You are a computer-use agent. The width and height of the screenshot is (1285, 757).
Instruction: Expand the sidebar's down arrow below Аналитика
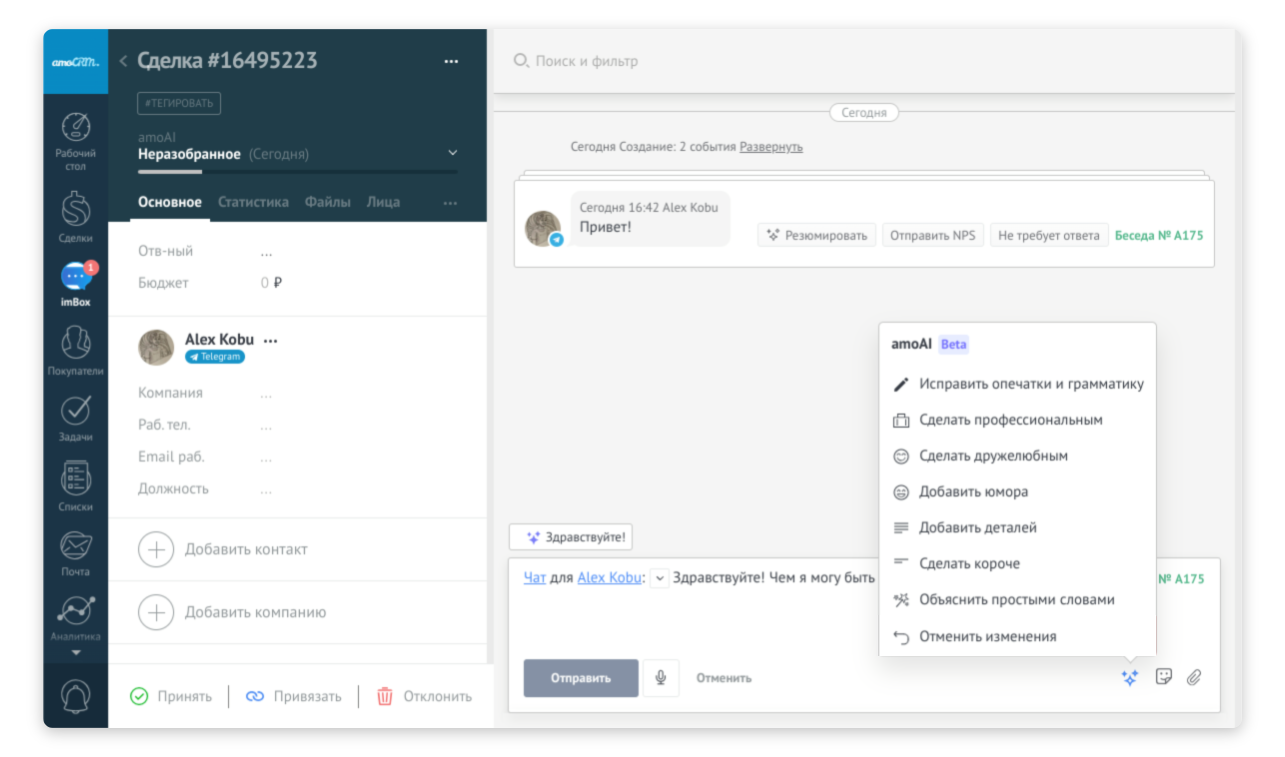[x=76, y=653]
